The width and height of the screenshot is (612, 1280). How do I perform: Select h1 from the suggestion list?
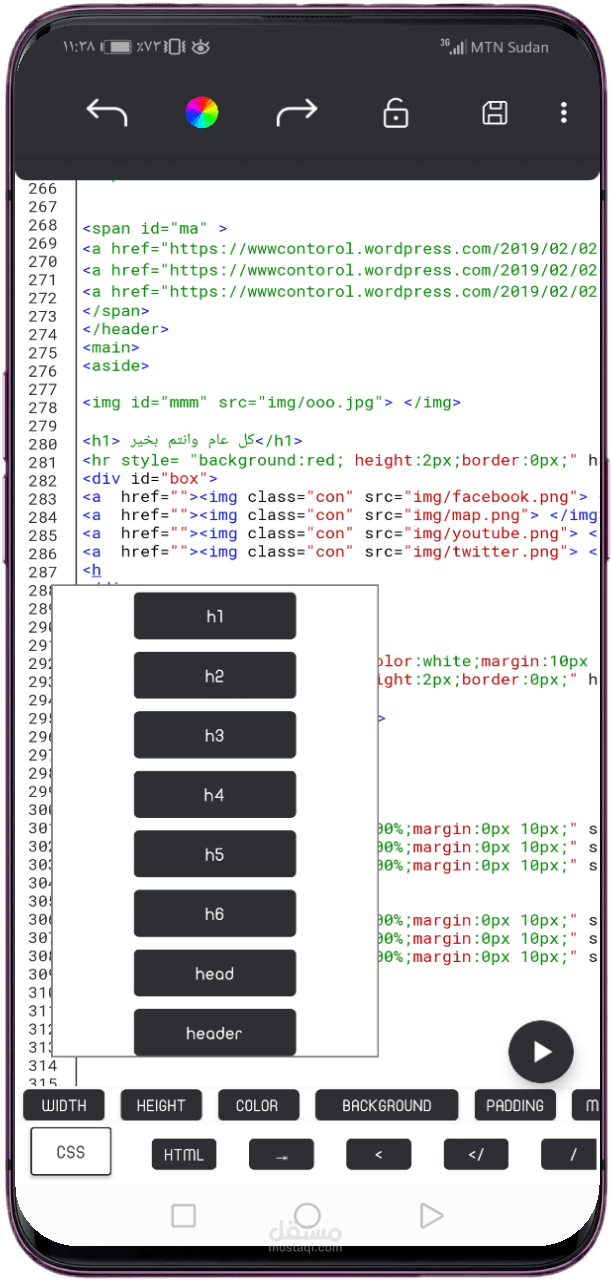(215, 616)
